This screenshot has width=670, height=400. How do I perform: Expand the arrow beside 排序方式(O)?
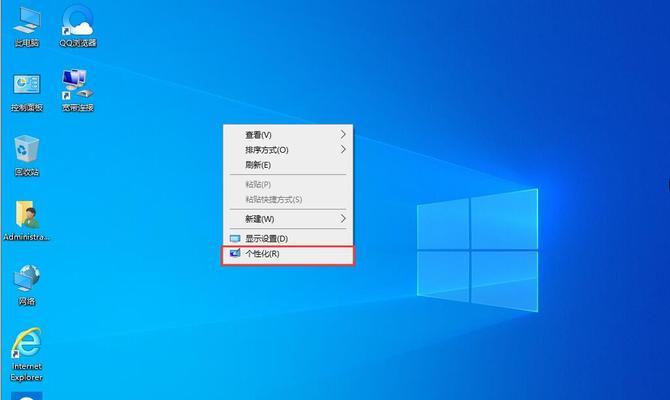coord(343,150)
